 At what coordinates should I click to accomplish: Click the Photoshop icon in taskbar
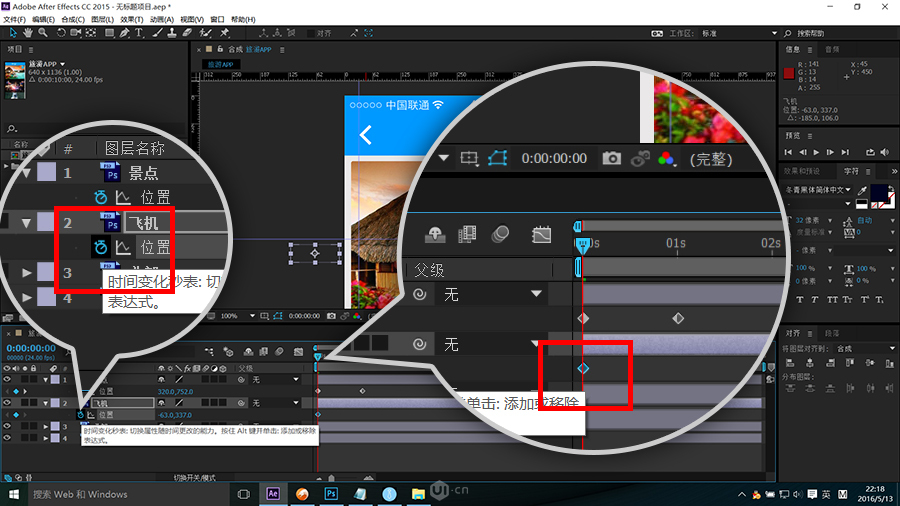331,494
